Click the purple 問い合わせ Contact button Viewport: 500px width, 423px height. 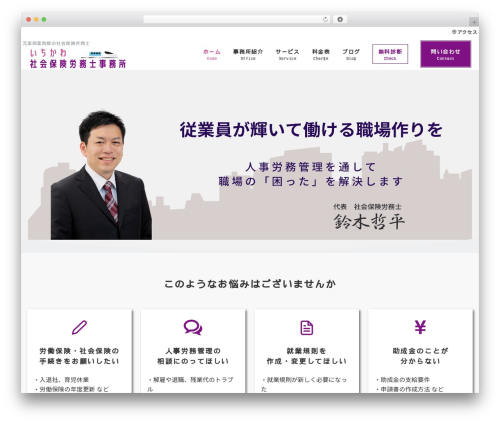pos(446,54)
